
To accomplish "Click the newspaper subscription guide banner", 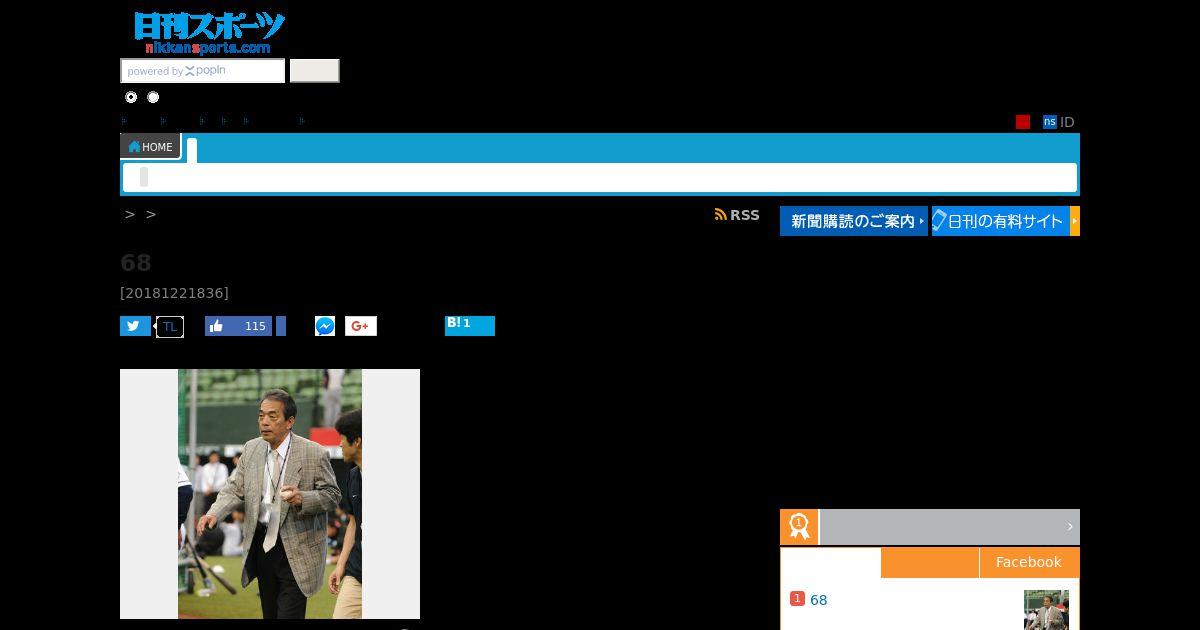I will pyautogui.click(x=854, y=221).
